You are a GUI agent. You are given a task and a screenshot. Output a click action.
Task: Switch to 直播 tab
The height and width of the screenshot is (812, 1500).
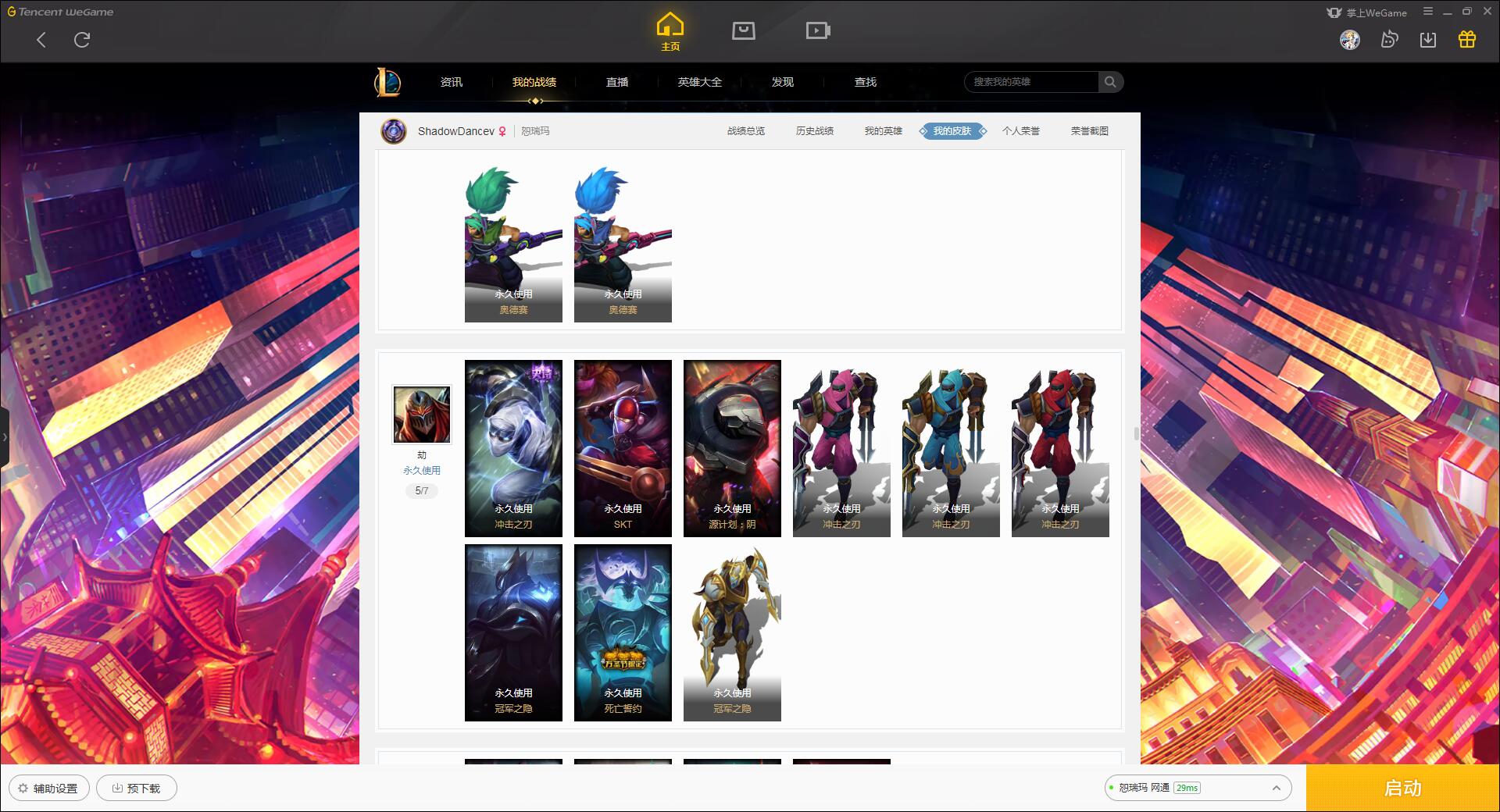tap(617, 82)
